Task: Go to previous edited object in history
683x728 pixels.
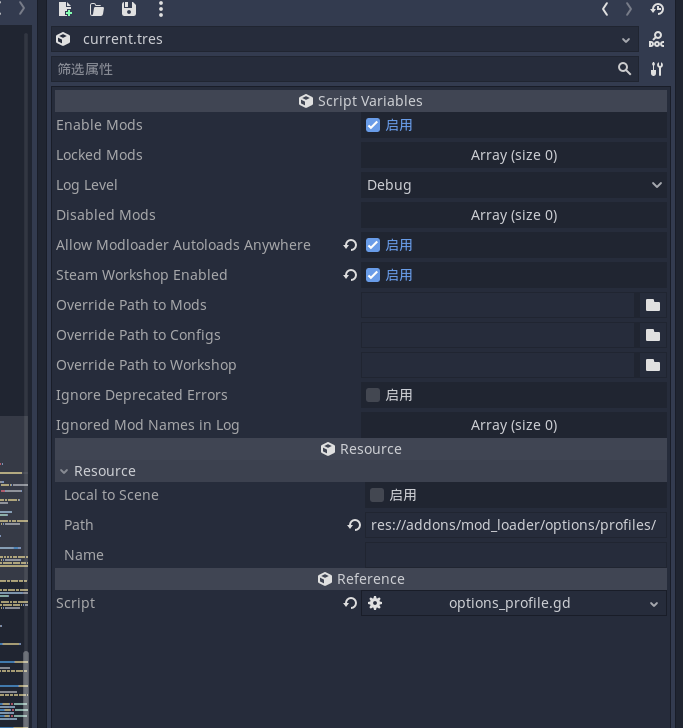Action: point(605,9)
